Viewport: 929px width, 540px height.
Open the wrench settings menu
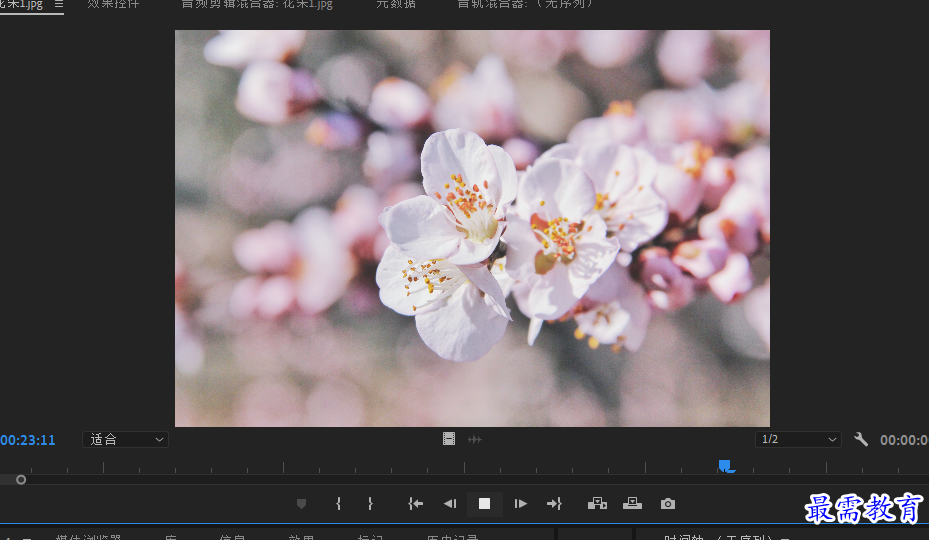(x=861, y=439)
